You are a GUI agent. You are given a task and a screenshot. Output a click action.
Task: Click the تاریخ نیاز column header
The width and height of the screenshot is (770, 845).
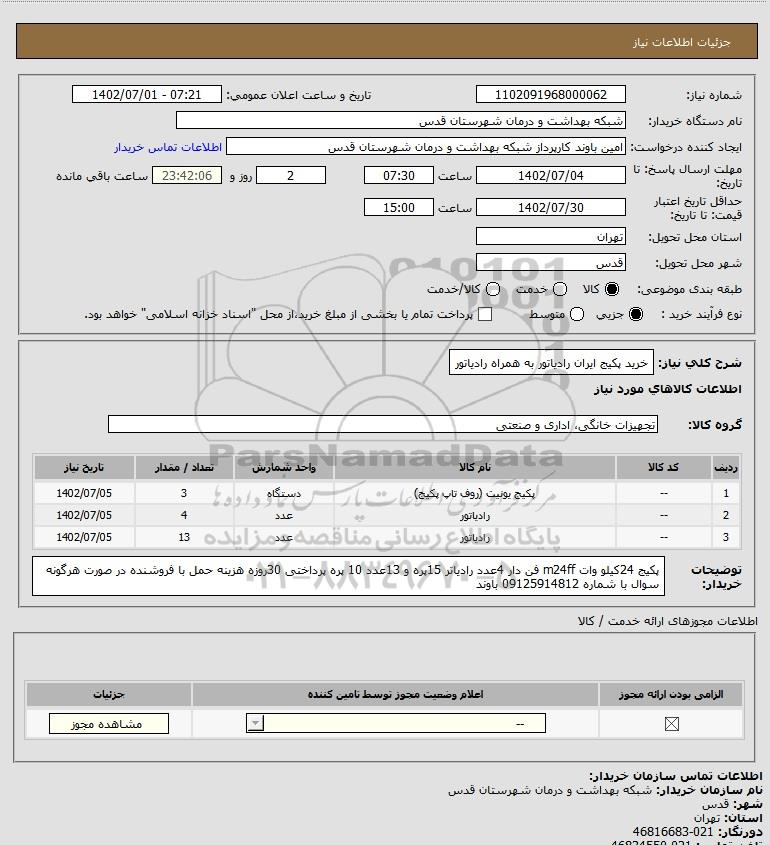pyautogui.click(x=84, y=467)
